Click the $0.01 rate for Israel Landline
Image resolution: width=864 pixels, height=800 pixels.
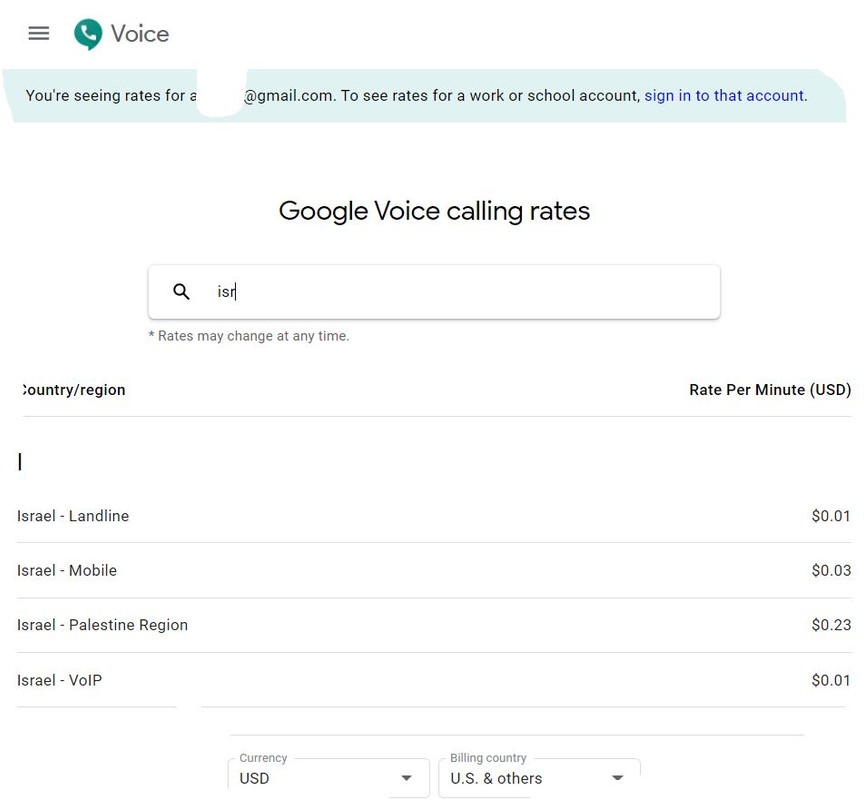point(831,516)
